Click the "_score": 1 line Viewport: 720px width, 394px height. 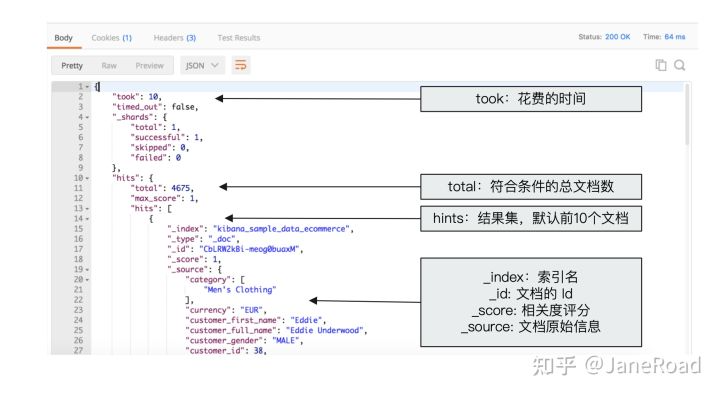(194, 259)
